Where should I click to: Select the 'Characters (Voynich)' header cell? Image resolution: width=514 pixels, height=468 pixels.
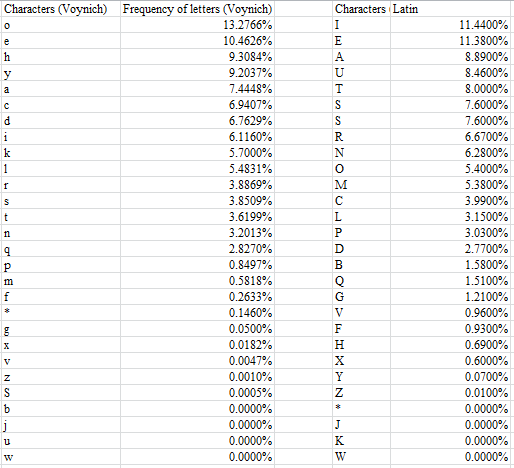(61, 9)
